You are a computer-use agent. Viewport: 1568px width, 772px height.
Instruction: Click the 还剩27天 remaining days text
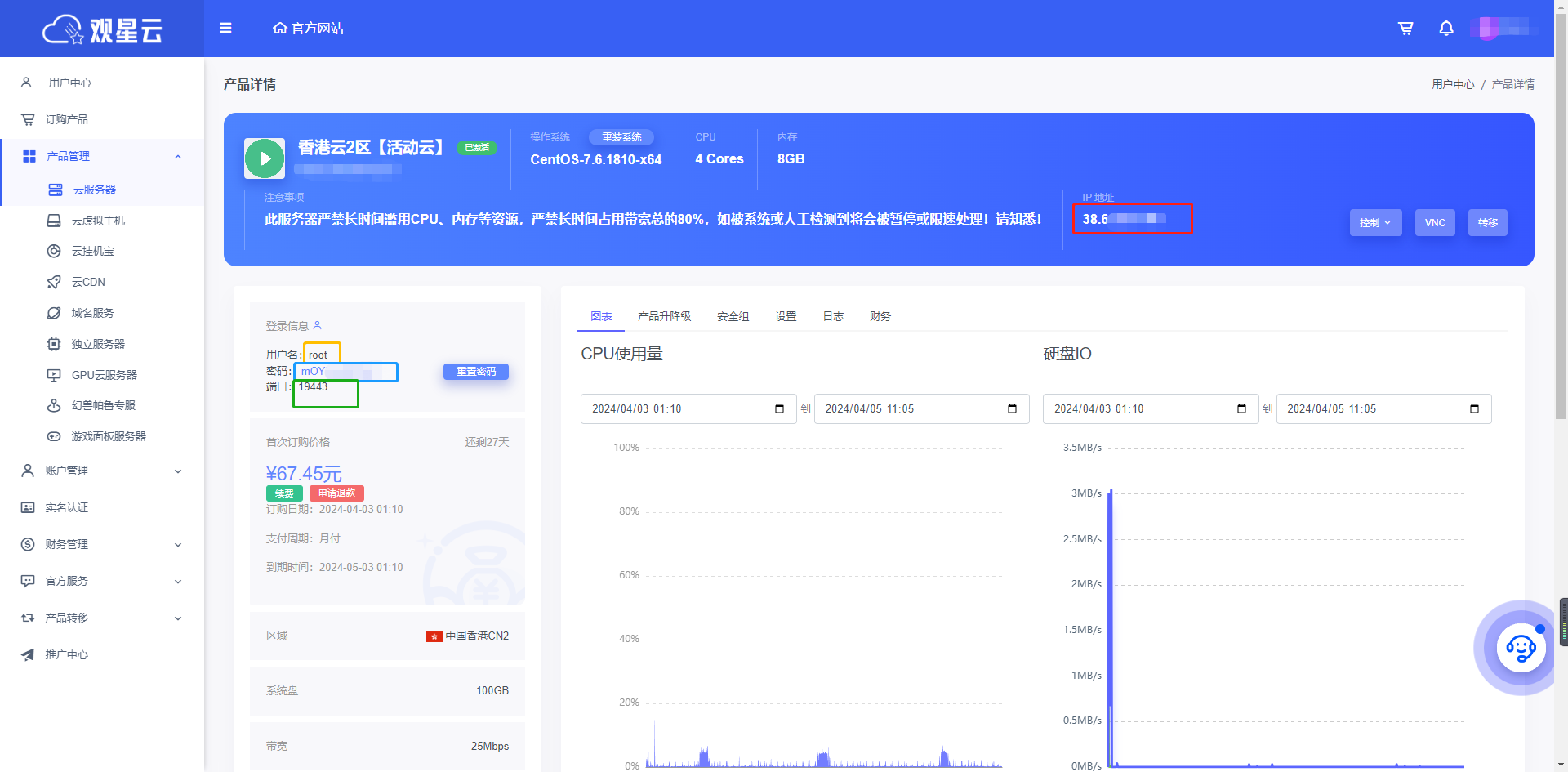487,442
